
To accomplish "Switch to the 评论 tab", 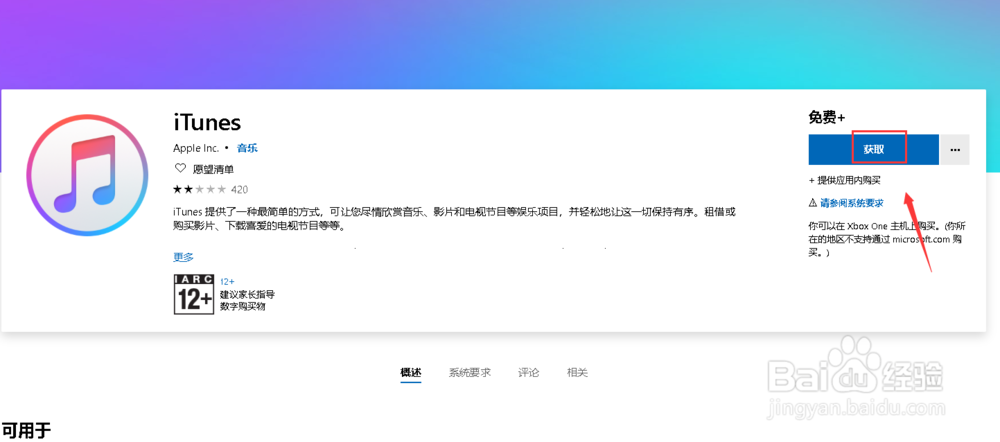I will [529, 372].
